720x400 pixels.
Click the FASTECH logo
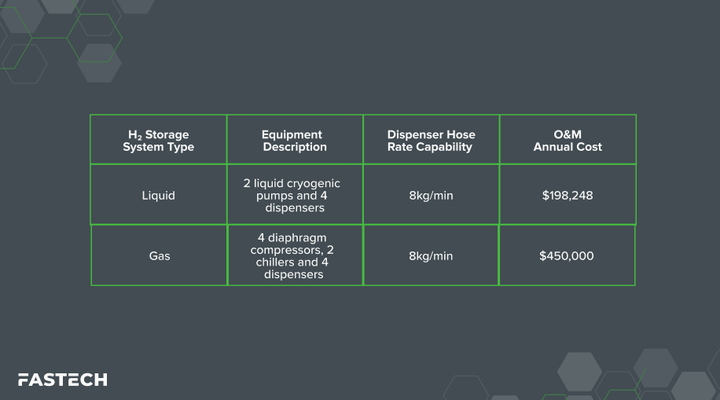62,380
